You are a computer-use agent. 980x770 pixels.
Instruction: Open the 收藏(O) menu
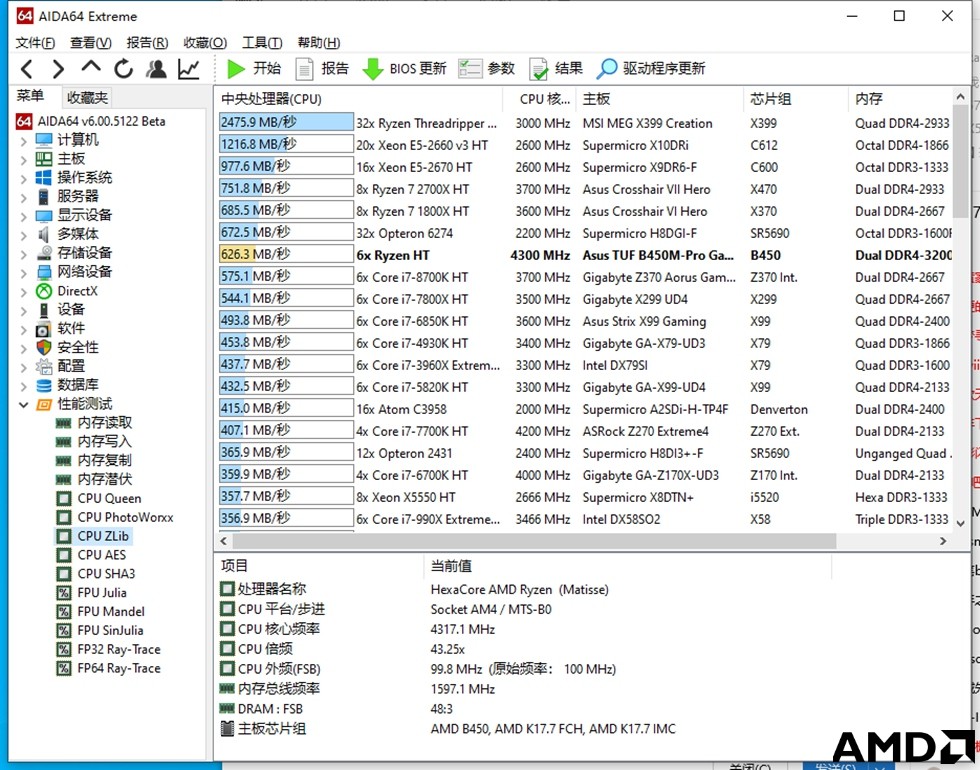point(205,42)
